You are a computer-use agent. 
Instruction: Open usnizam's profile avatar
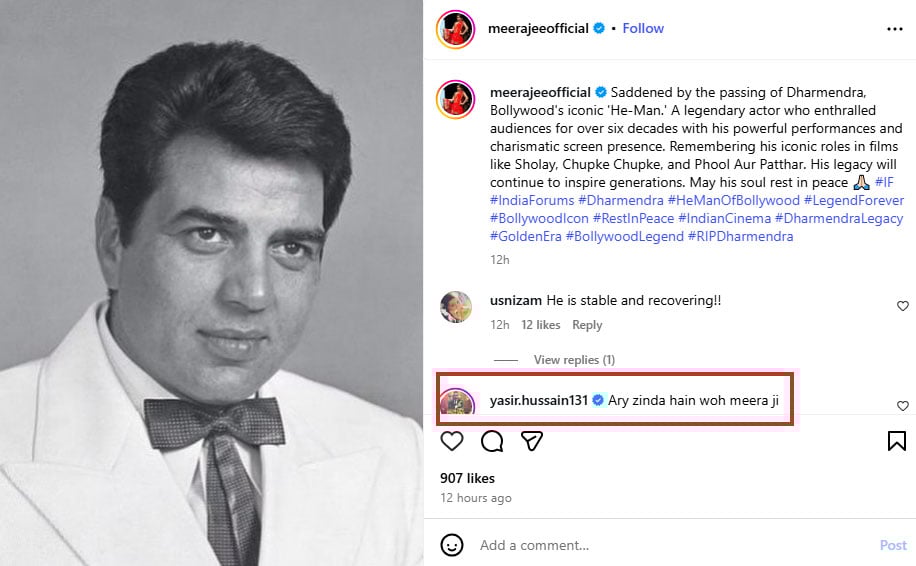pyautogui.click(x=456, y=307)
